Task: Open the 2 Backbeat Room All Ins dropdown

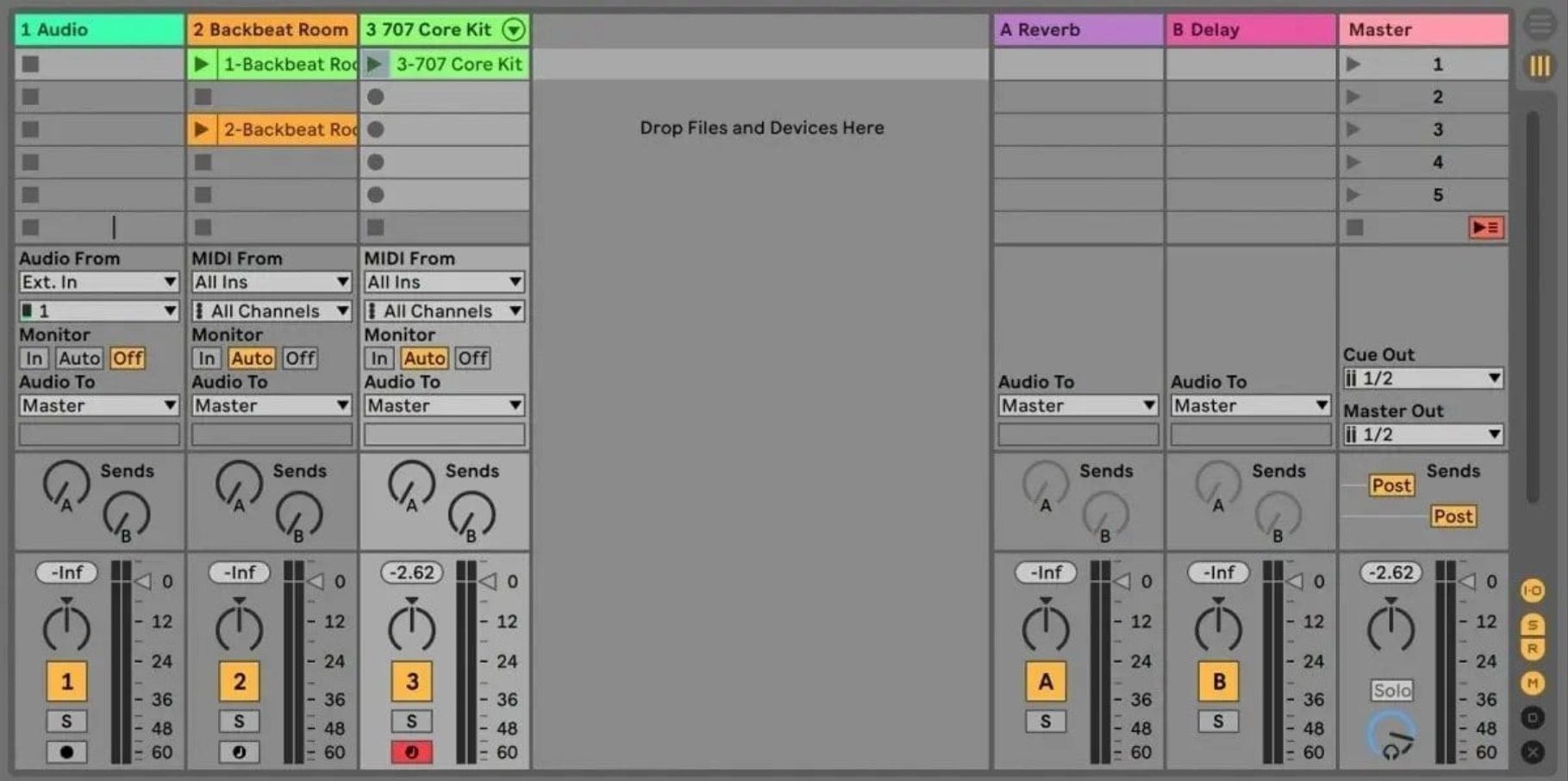Action: point(272,282)
